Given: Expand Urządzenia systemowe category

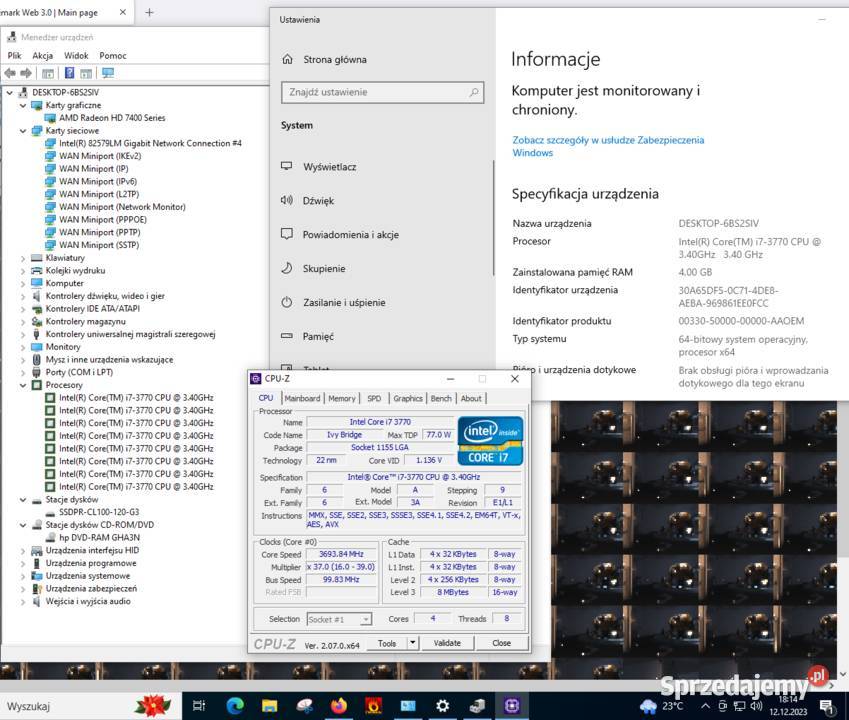Looking at the screenshot, I should (x=23, y=576).
